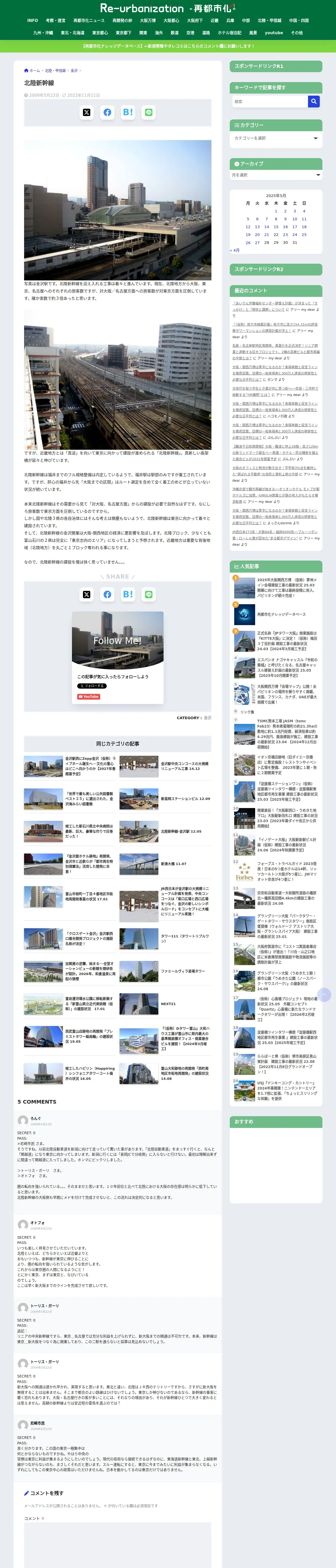Click popular list item リンク集
Screen dimensions: 336x1568
pos(247,712)
